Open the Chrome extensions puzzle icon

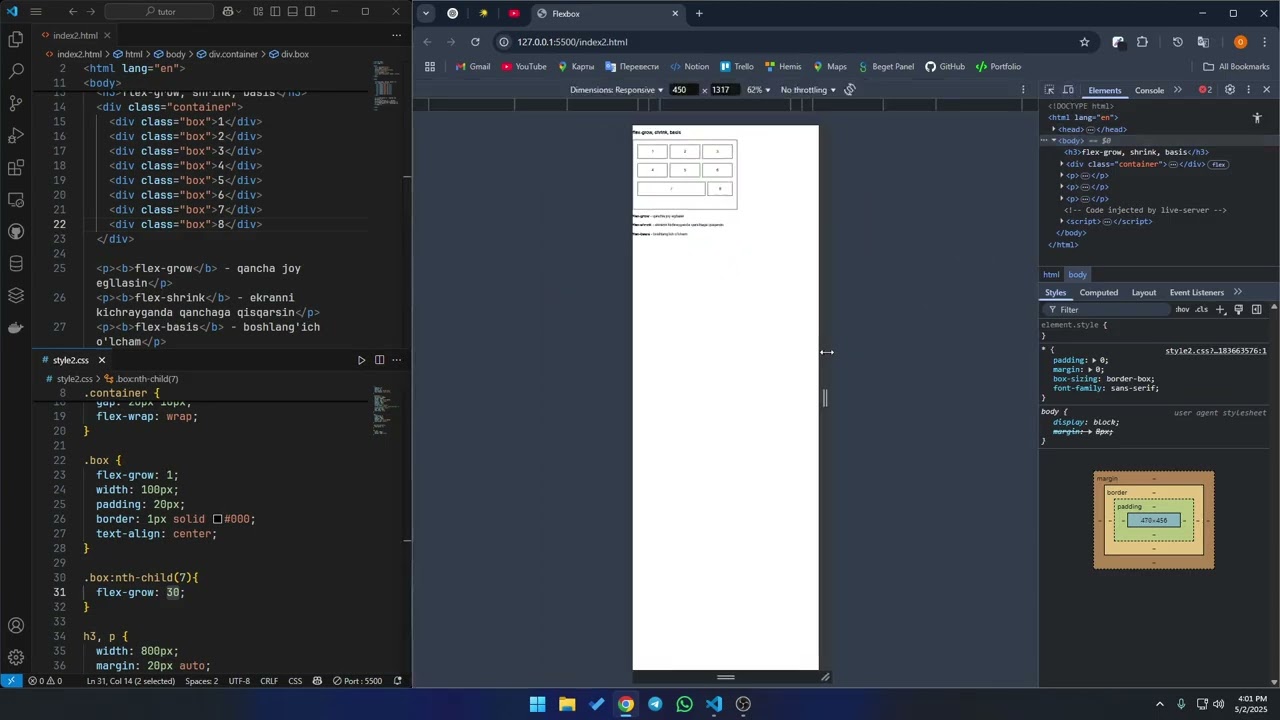click(1142, 42)
